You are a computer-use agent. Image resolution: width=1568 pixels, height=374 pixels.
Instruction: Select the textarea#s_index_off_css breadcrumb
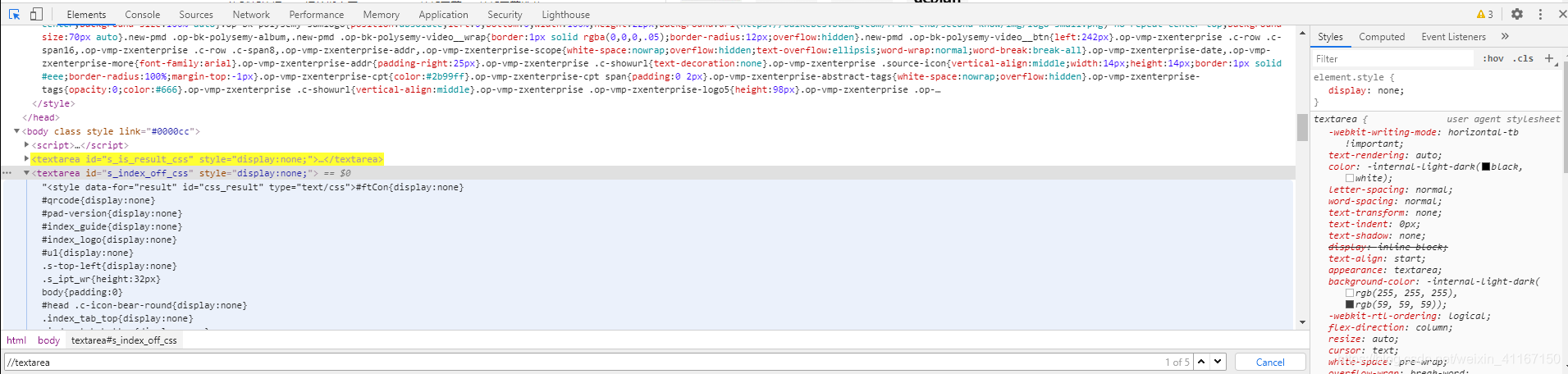click(x=124, y=340)
